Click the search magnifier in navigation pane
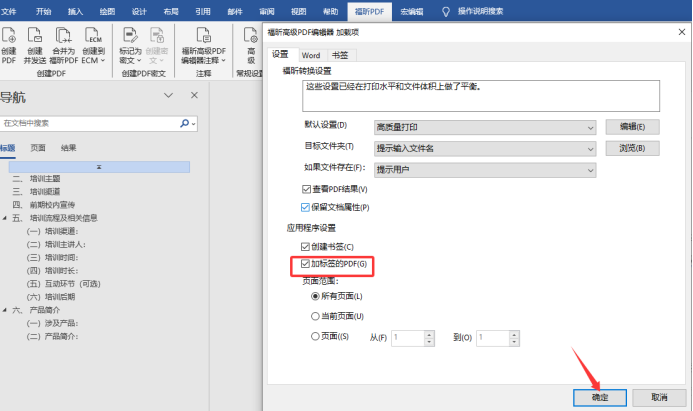This screenshot has width=693, height=411. [x=185, y=123]
